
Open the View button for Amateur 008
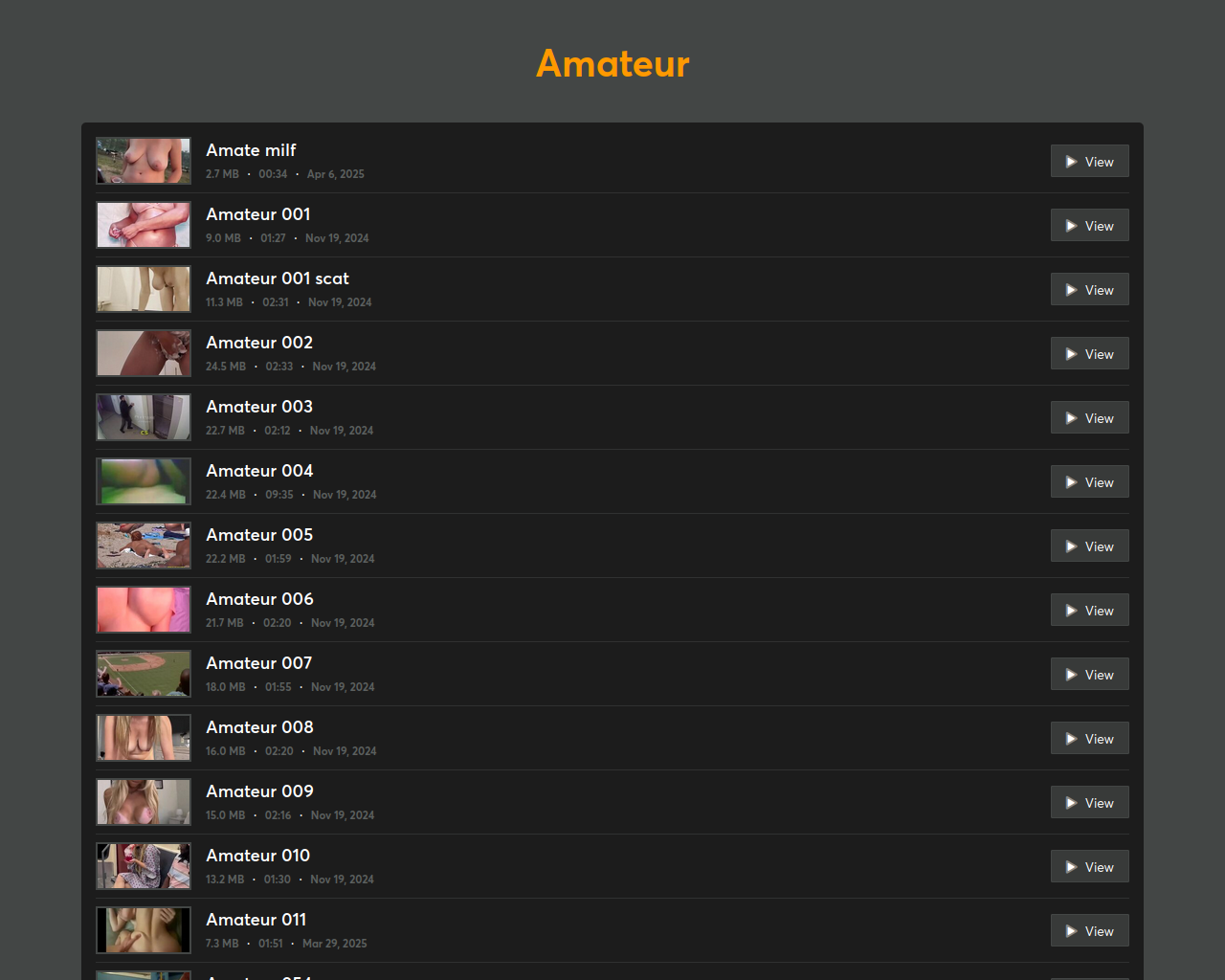coord(1090,739)
